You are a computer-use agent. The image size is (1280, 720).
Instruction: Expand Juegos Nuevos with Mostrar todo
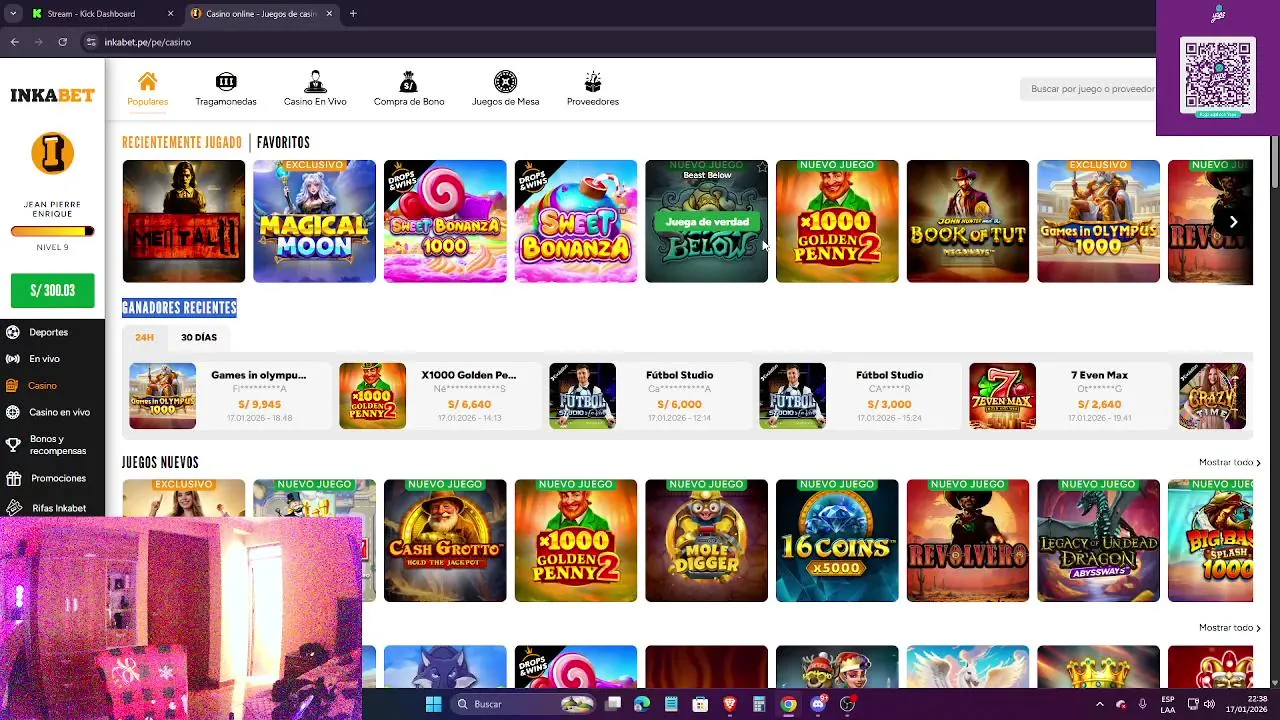point(1229,463)
